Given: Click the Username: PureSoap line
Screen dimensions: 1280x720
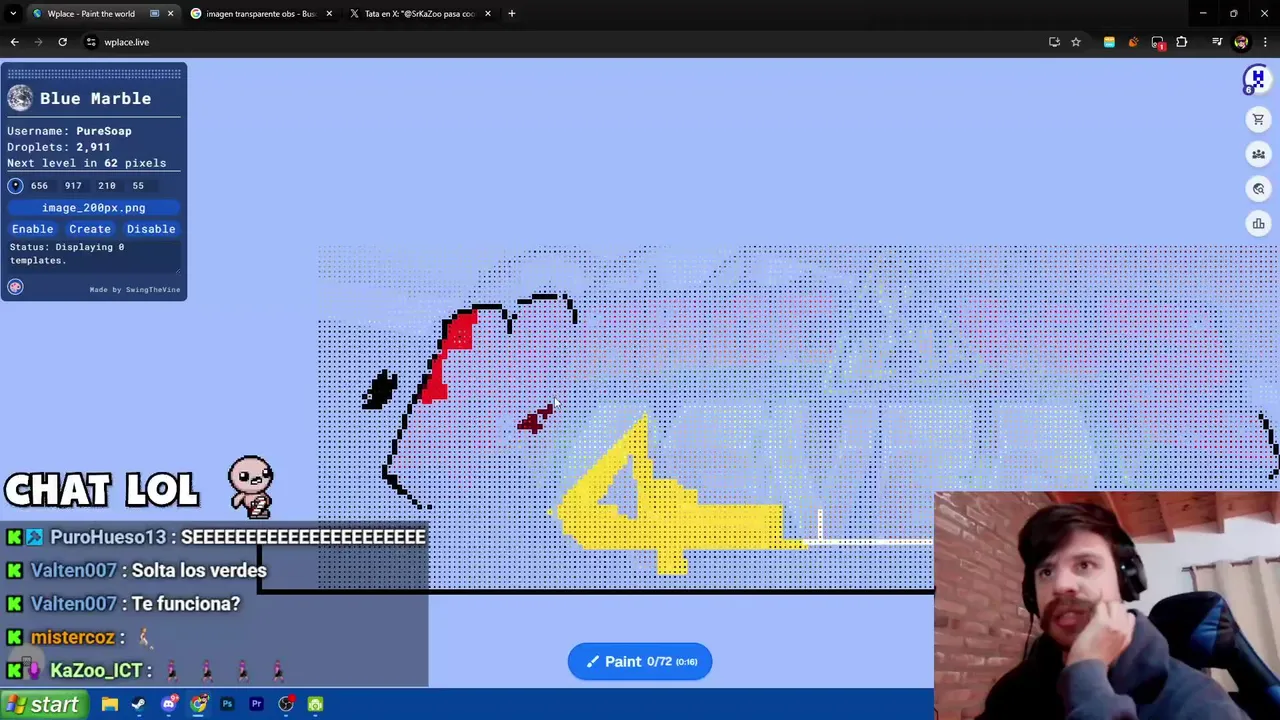Looking at the screenshot, I should tap(69, 131).
